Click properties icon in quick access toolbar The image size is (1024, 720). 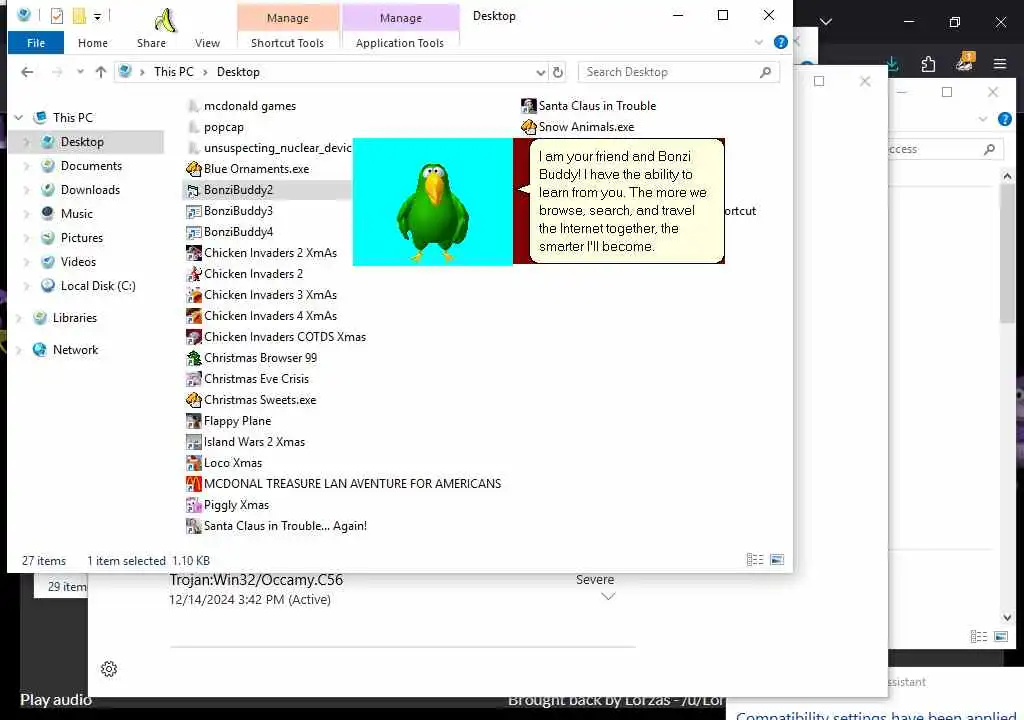(57, 16)
